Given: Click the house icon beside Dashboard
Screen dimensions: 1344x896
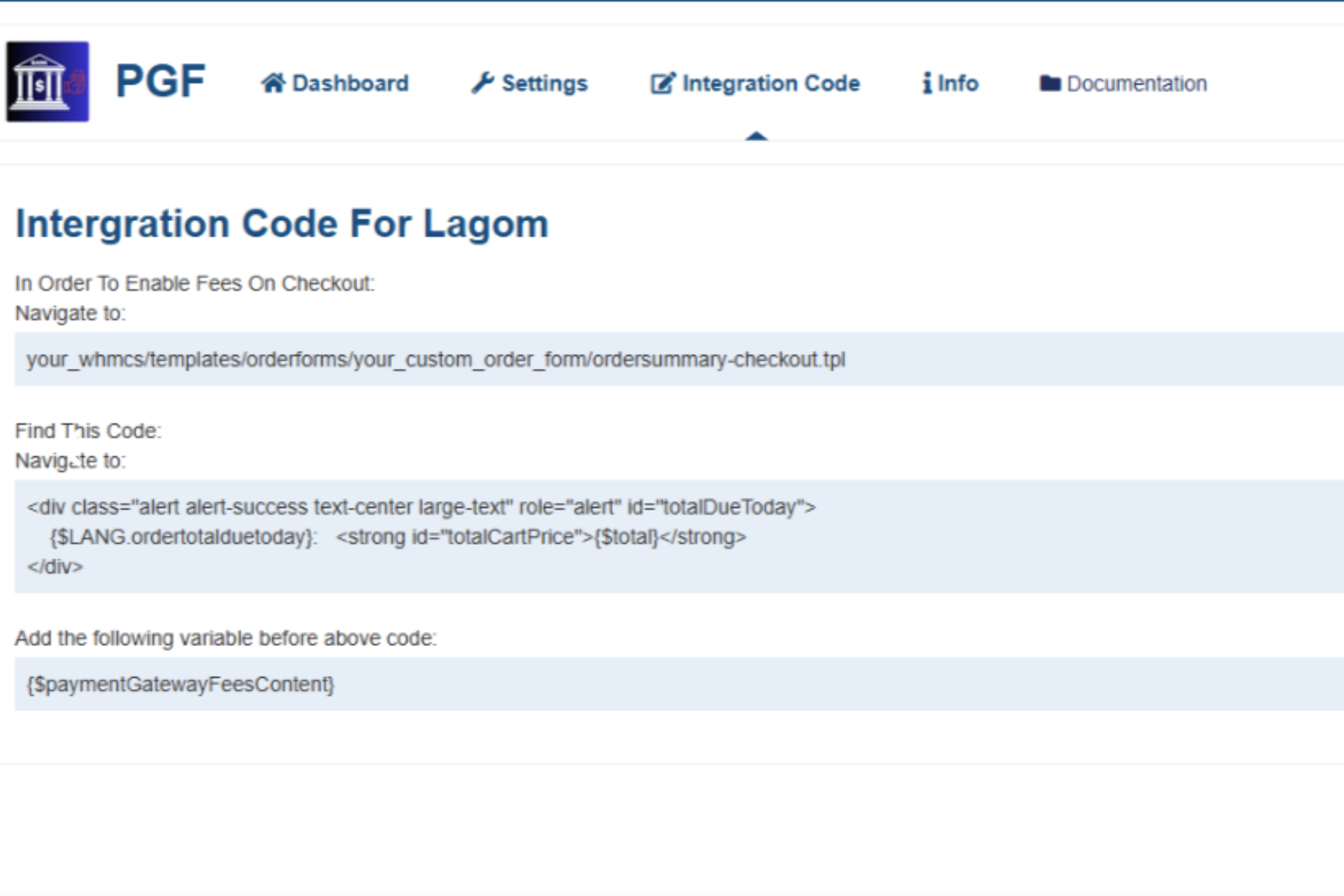Looking at the screenshot, I should pos(273,83).
